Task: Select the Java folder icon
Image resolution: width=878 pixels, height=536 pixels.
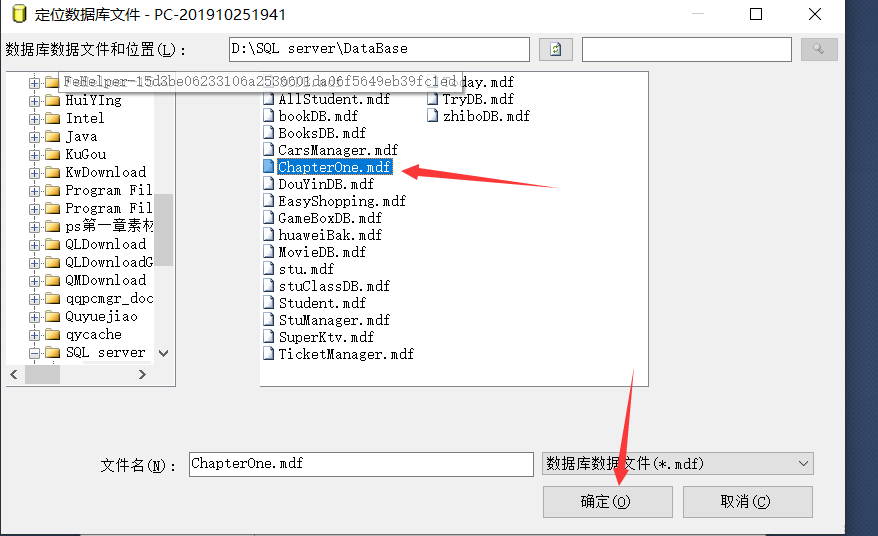Action: click(52, 137)
